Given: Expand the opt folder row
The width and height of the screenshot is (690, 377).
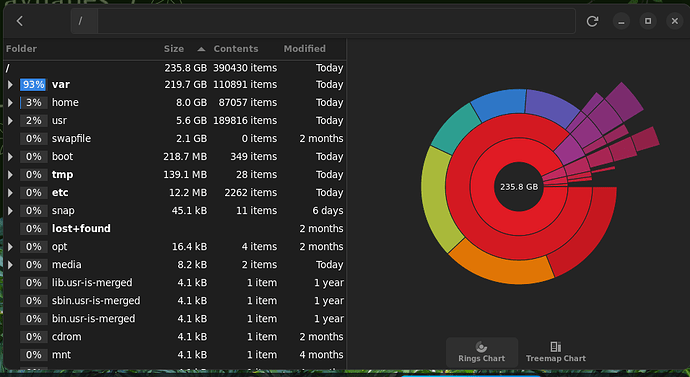Looking at the screenshot, I should tap(10, 247).
